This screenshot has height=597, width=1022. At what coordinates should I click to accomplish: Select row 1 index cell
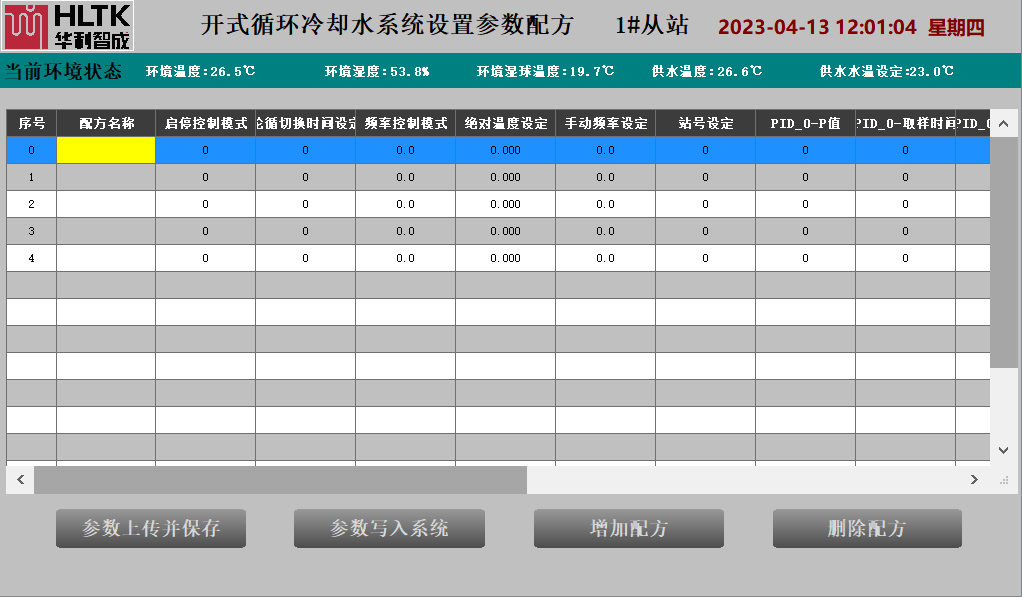click(31, 177)
